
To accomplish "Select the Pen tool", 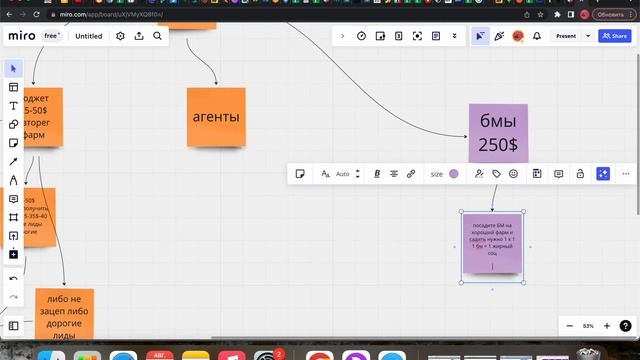I will click(x=13, y=180).
